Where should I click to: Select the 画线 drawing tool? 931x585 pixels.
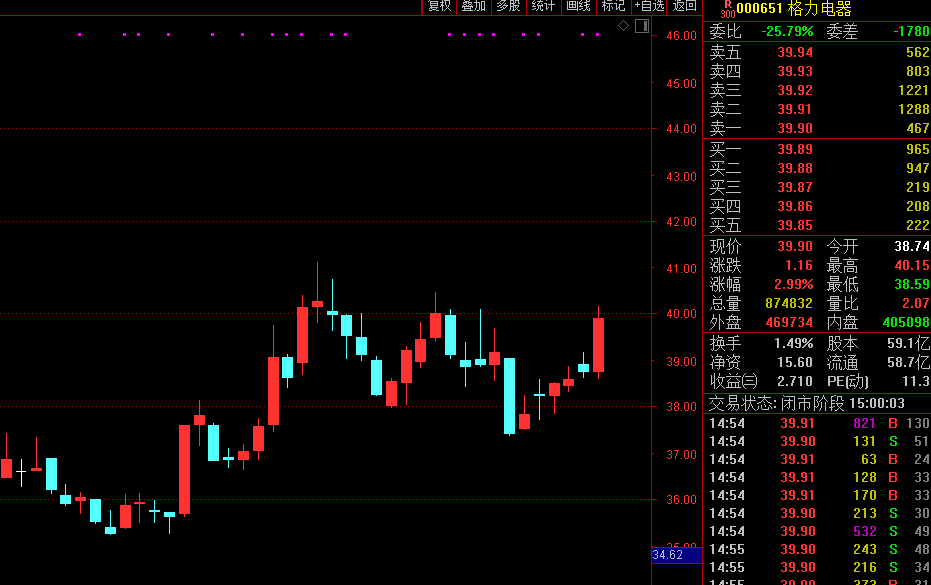click(x=578, y=6)
